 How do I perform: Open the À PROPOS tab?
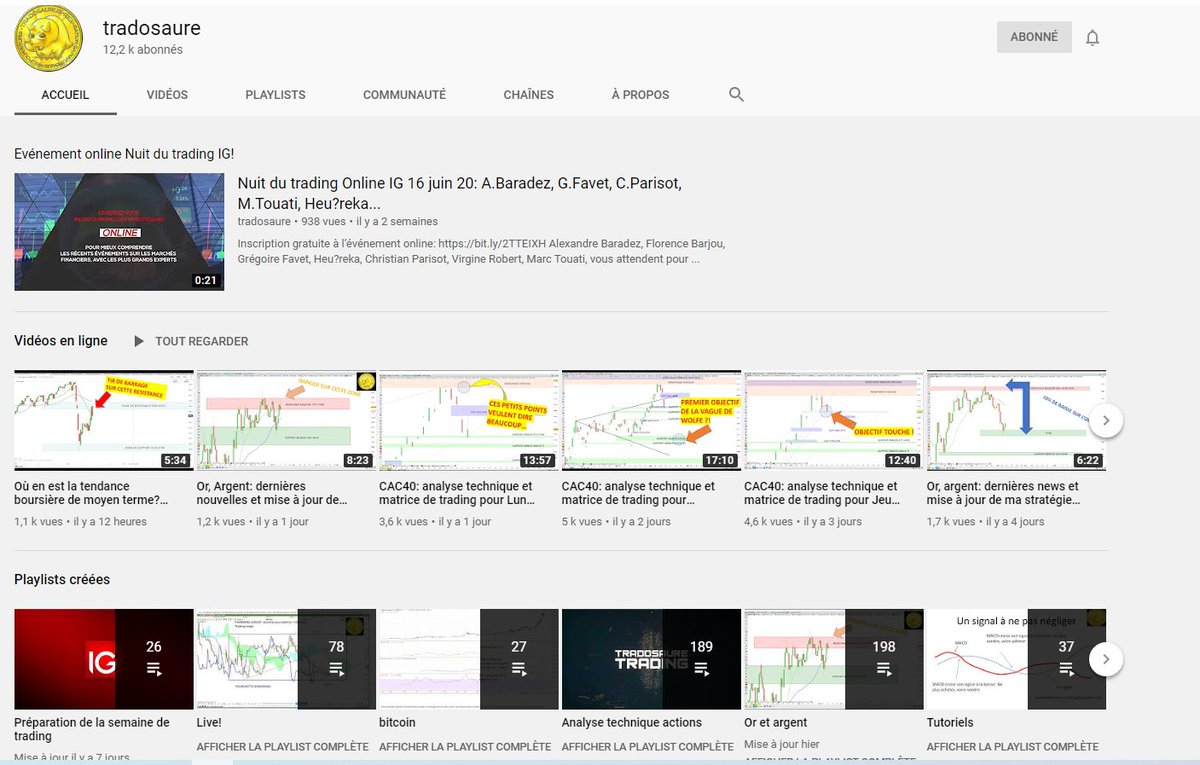640,95
